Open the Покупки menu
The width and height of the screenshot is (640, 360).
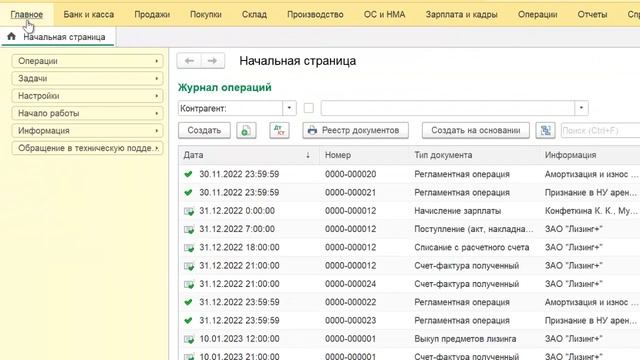point(206,14)
